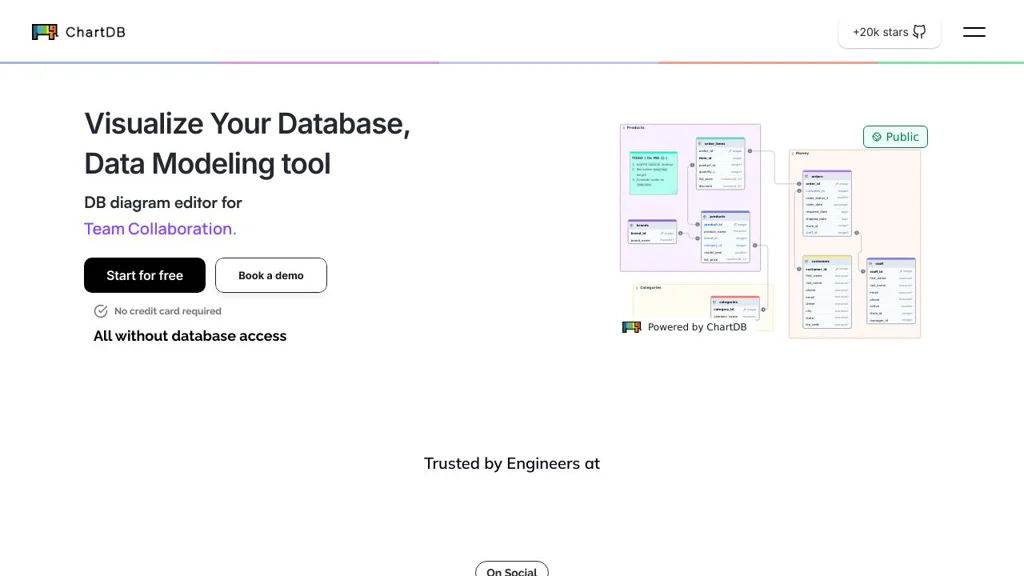Click the GitHub icon beside the stars count
1024x576 pixels.
920,32
